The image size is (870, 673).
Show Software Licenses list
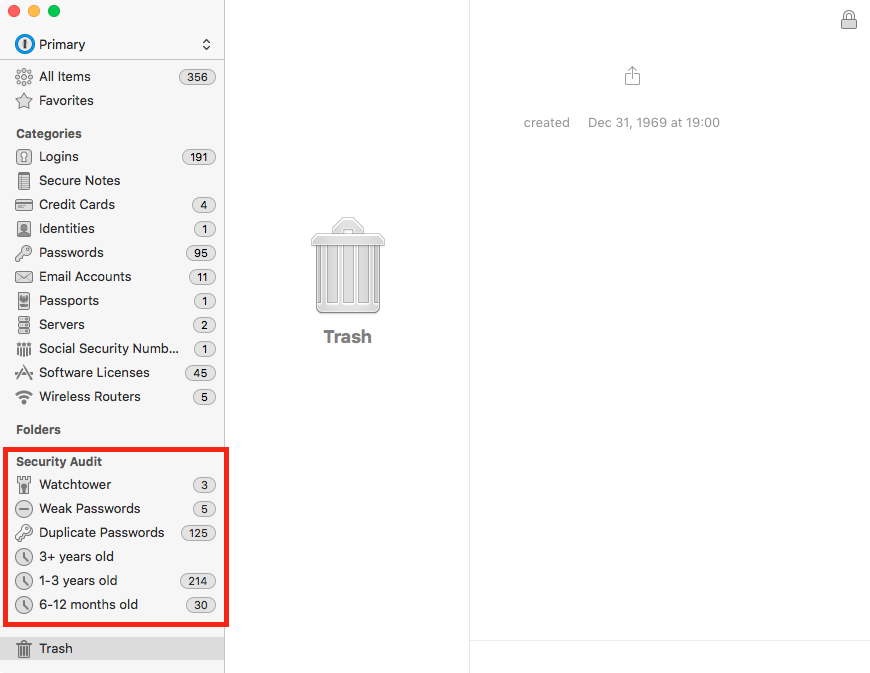coord(94,373)
